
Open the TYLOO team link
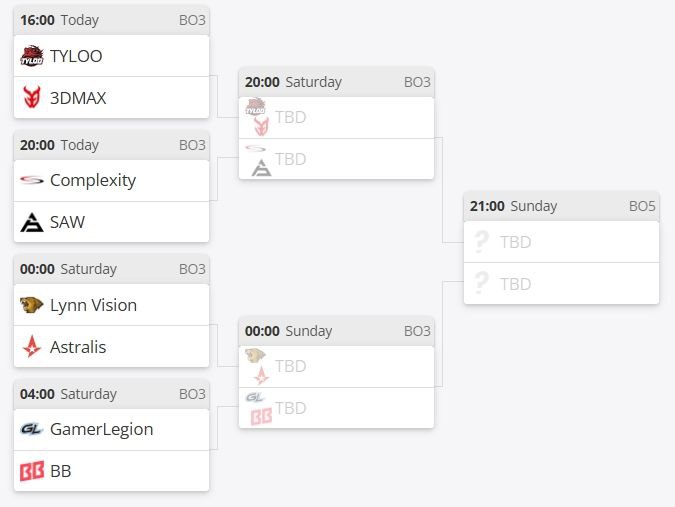[x=76, y=56]
